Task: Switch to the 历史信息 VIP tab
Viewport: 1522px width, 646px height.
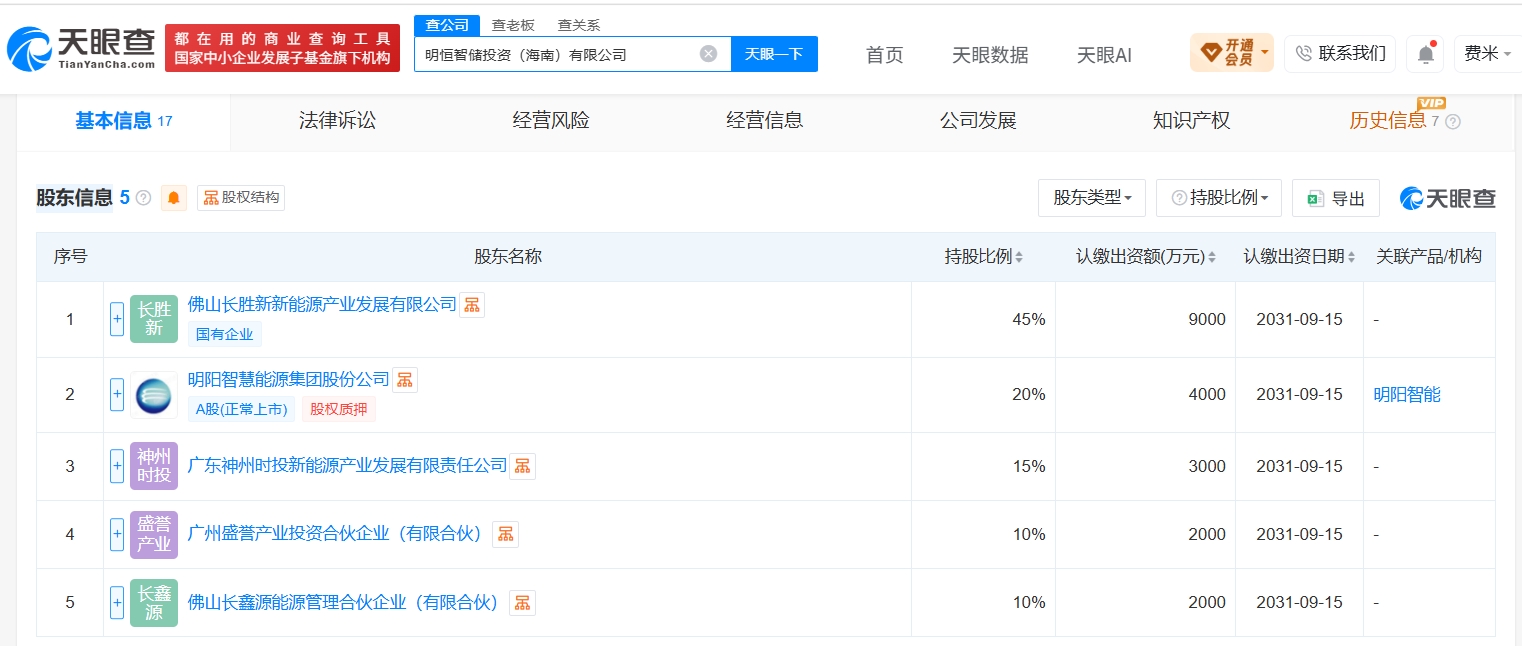Action: click(1388, 121)
